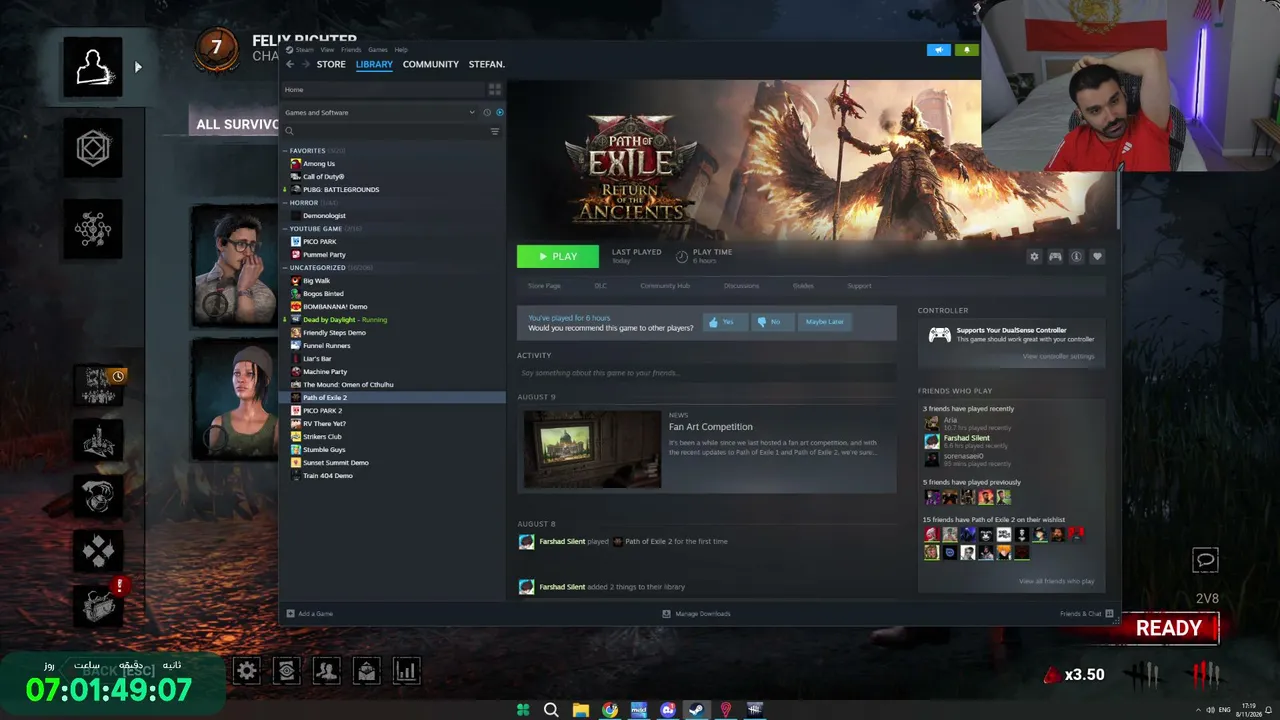Recommend the game with Yes
This screenshot has height=720, width=1280.
pyautogui.click(x=725, y=322)
